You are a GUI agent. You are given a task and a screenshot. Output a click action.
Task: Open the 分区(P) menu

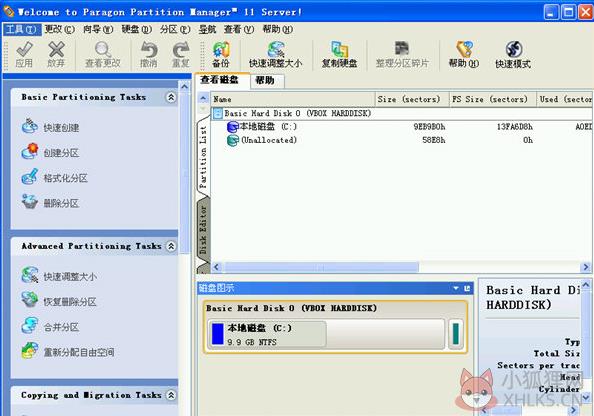[x=175, y=29]
